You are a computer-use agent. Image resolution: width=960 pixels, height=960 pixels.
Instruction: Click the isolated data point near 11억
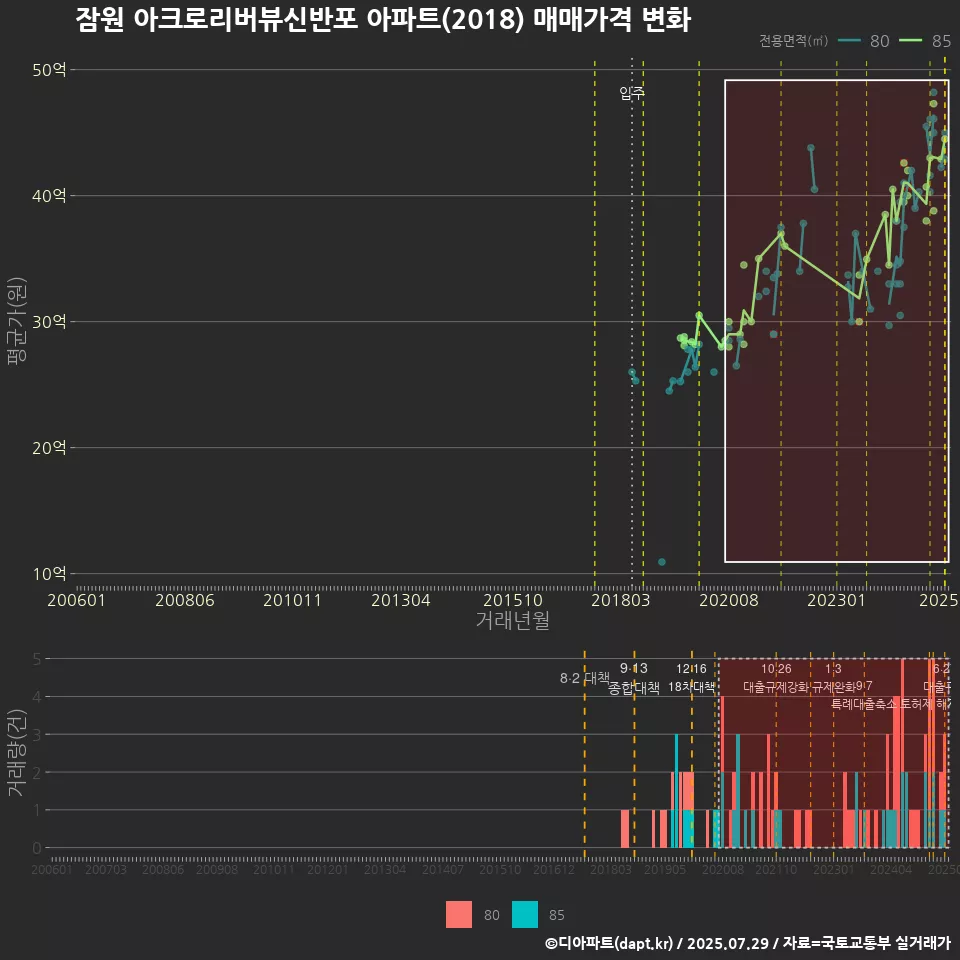pos(662,562)
